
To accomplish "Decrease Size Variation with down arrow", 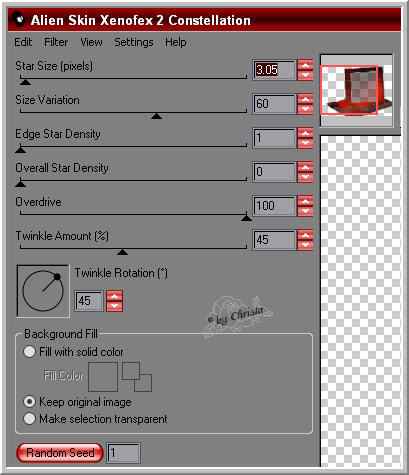I will (305, 109).
